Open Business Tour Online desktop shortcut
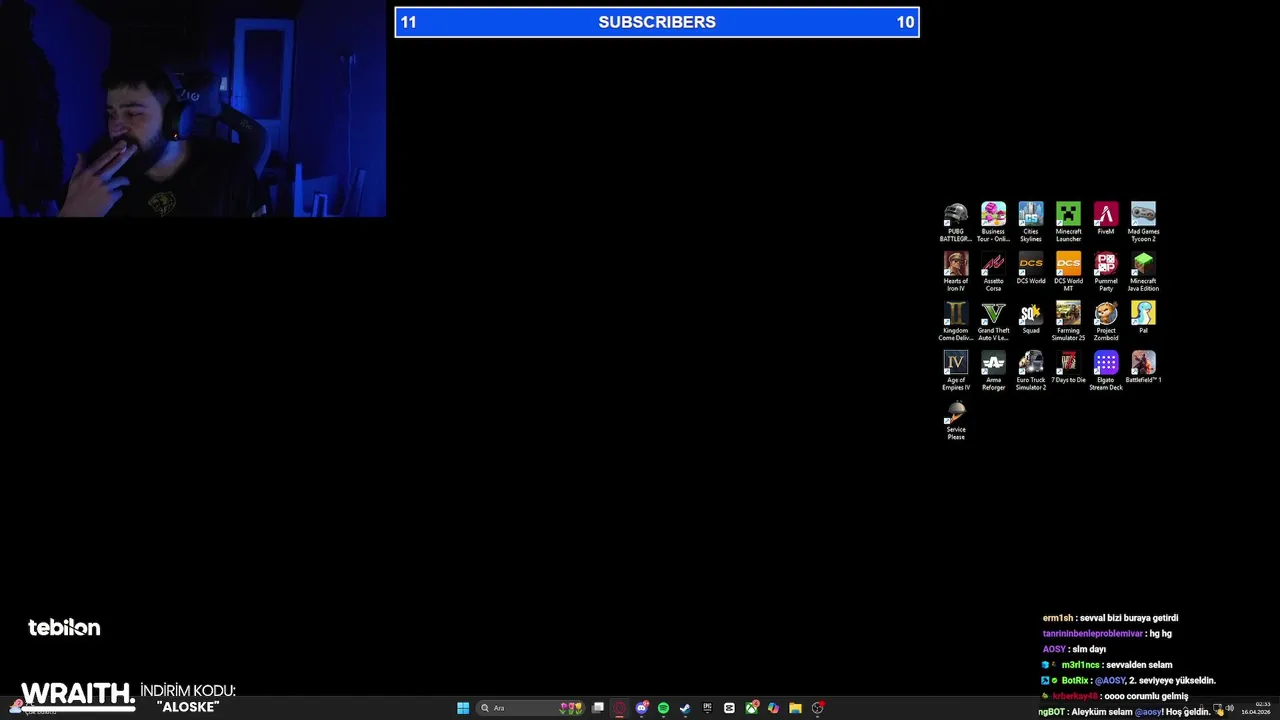Viewport: 1280px width, 720px height. point(993,222)
